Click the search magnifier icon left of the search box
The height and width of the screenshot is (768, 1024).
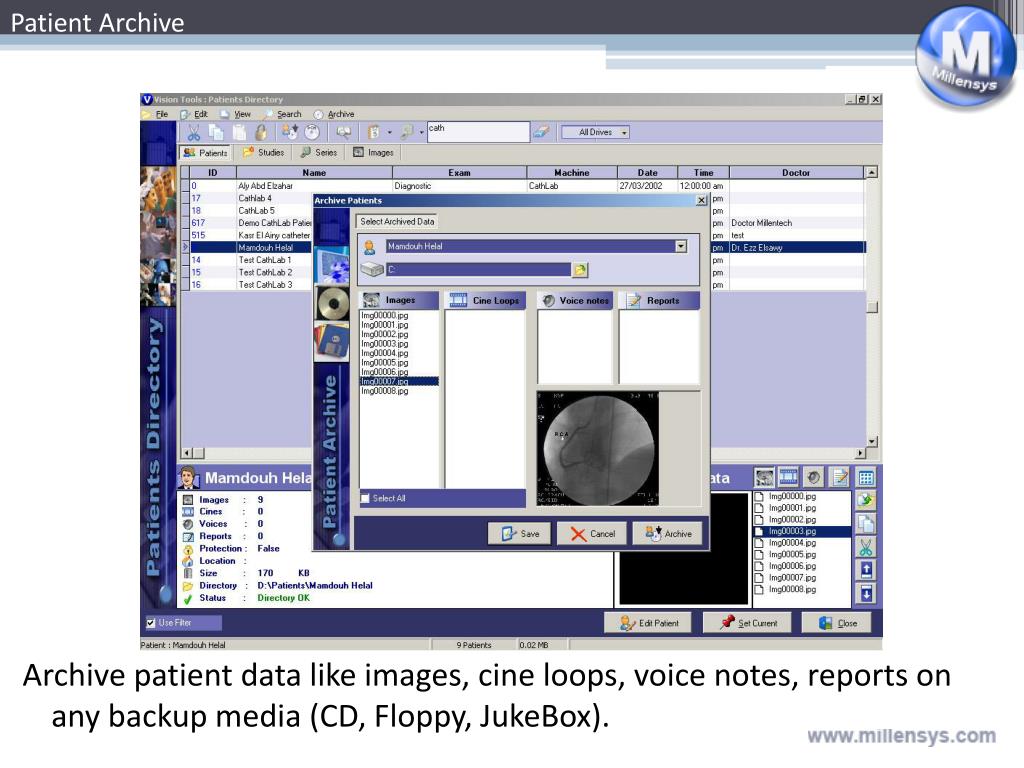coord(407,133)
